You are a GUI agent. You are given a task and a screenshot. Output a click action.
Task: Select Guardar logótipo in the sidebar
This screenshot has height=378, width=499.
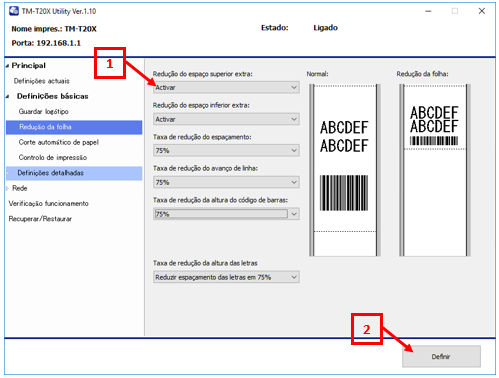coord(44,111)
